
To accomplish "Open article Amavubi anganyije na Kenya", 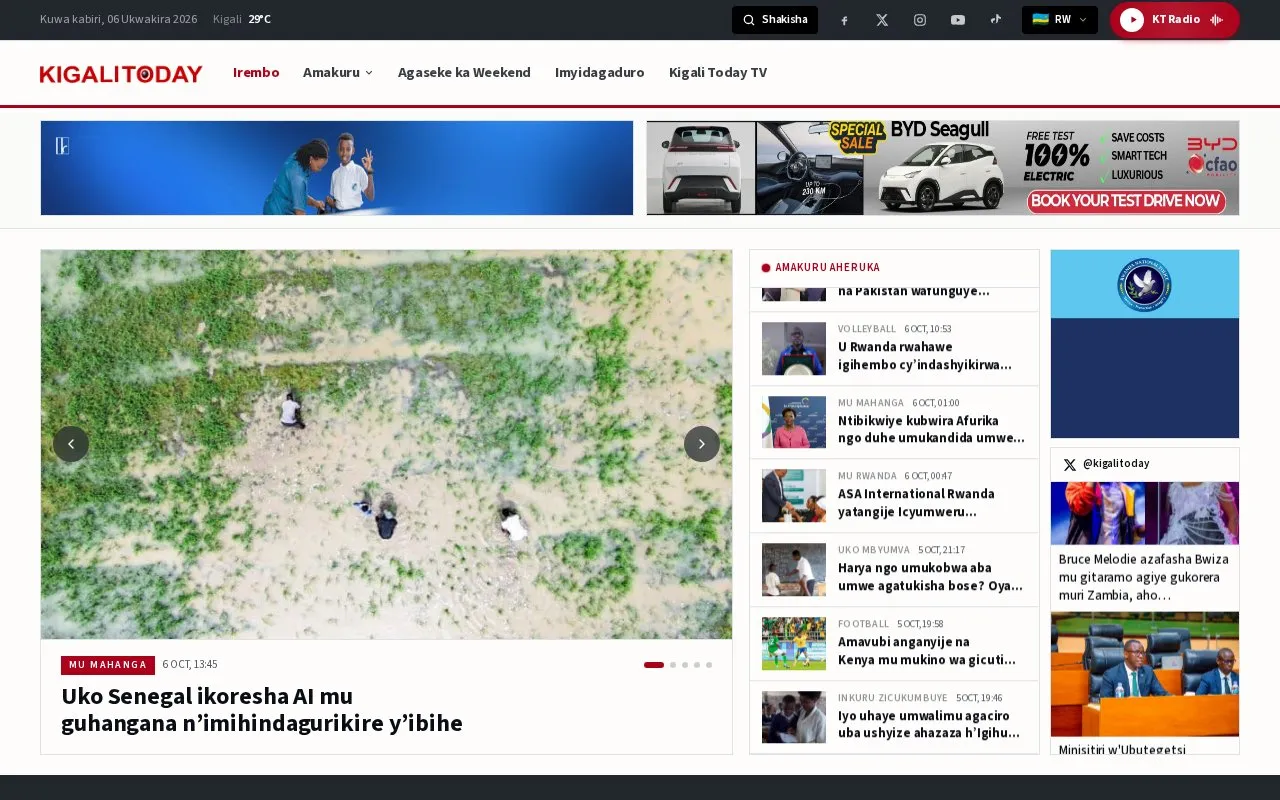I will coord(927,650).
